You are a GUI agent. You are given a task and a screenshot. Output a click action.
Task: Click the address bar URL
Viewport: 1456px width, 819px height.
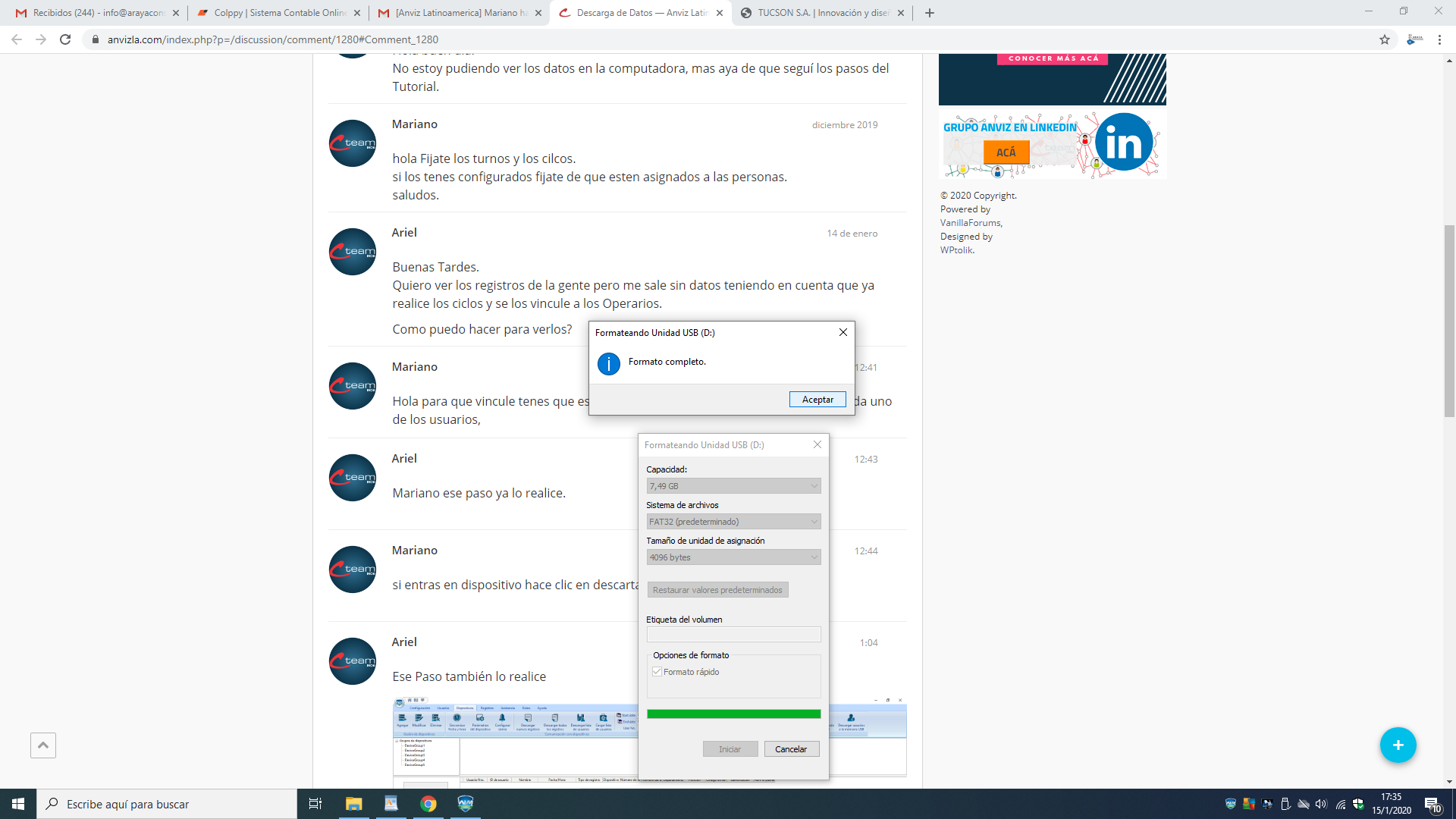pyautogui.click(x=273, y=39)
